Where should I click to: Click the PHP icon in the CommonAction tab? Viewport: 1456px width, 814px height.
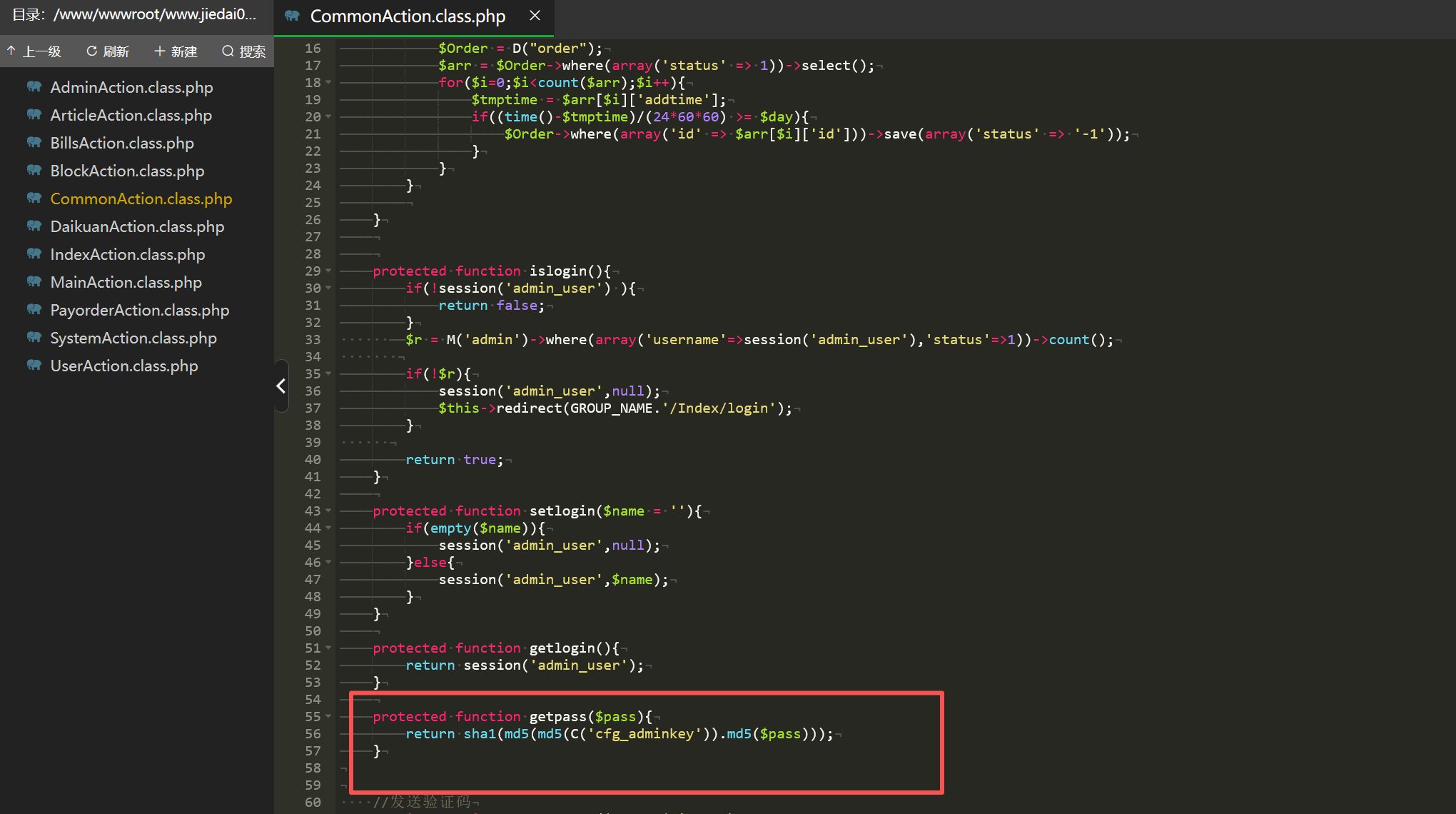pyautogui.click(x=292, y=16)
